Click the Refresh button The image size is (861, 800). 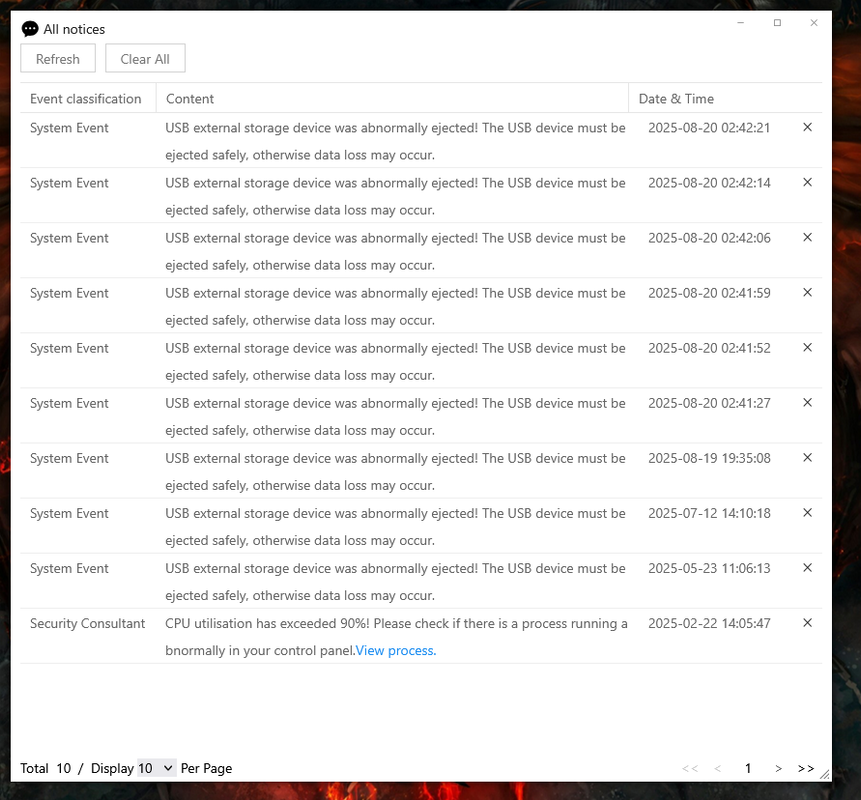click(x=58, y=58)
